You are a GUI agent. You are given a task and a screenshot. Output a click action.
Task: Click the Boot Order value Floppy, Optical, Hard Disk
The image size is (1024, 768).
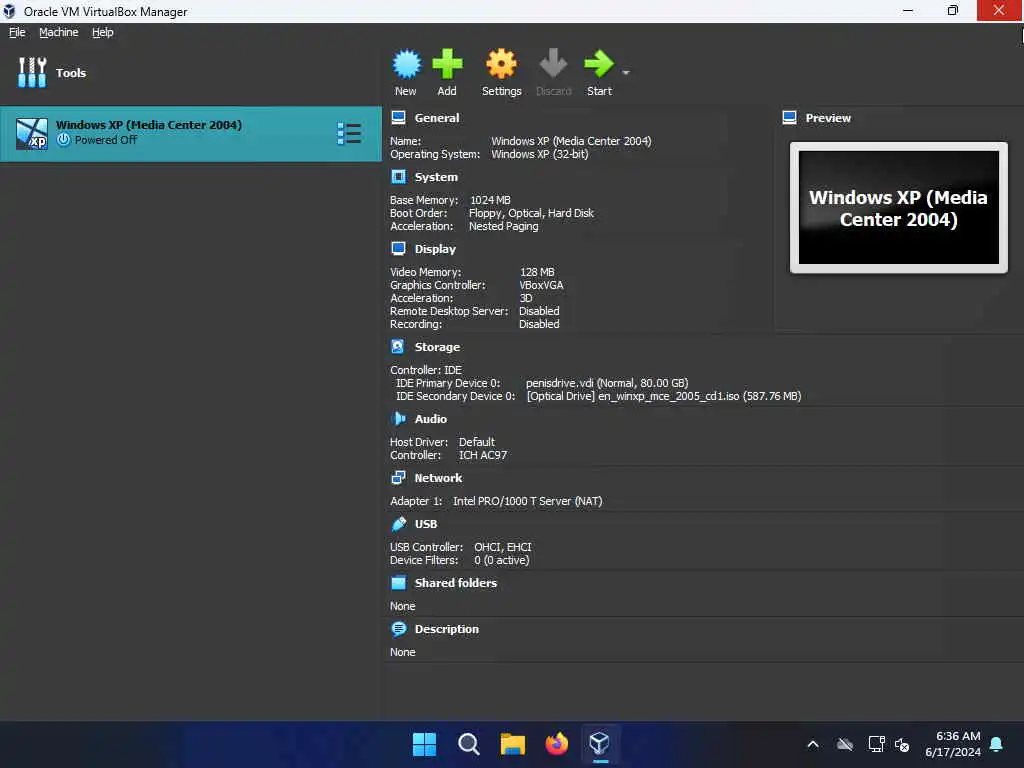(x=532, y=213)
